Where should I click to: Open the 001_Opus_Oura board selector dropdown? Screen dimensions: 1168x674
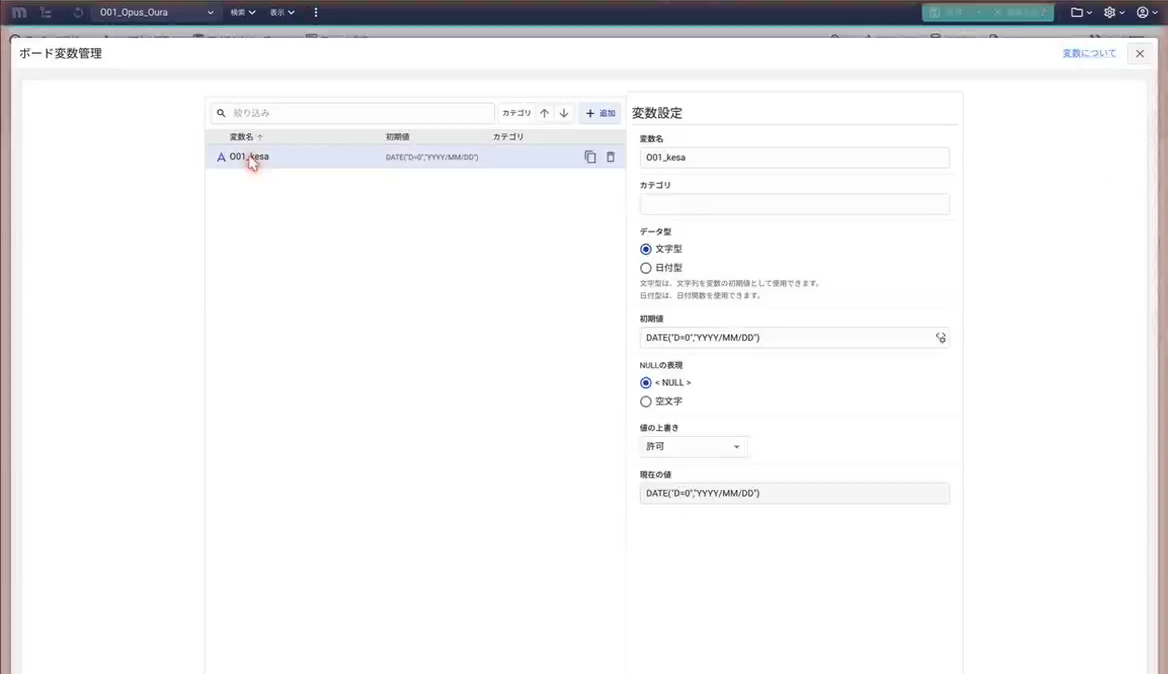156,13
